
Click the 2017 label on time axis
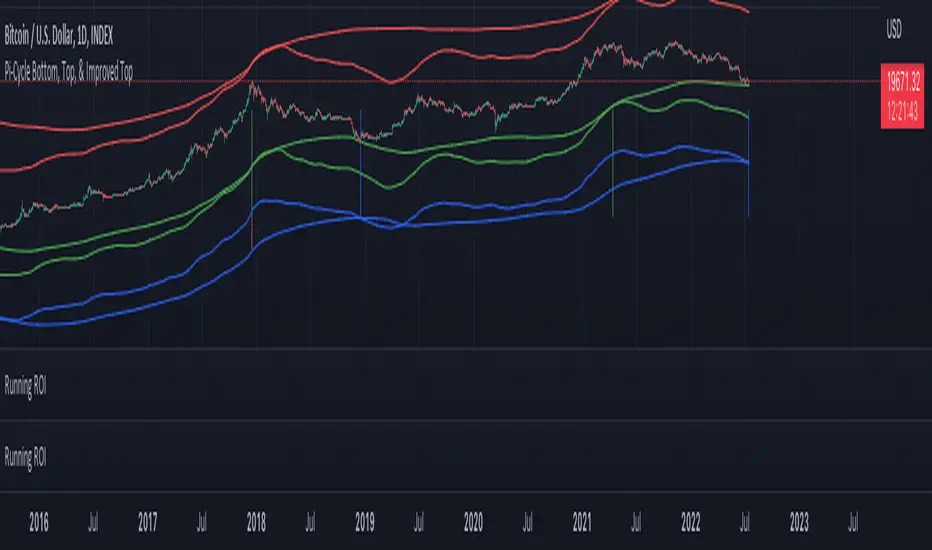(147, 520)
